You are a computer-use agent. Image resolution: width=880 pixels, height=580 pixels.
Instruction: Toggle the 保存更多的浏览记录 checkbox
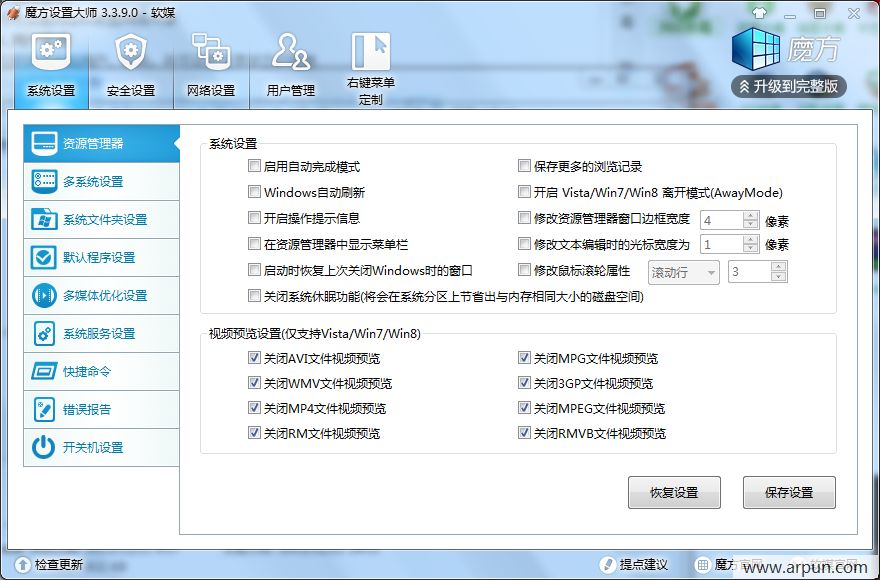(x=525, y=166)
